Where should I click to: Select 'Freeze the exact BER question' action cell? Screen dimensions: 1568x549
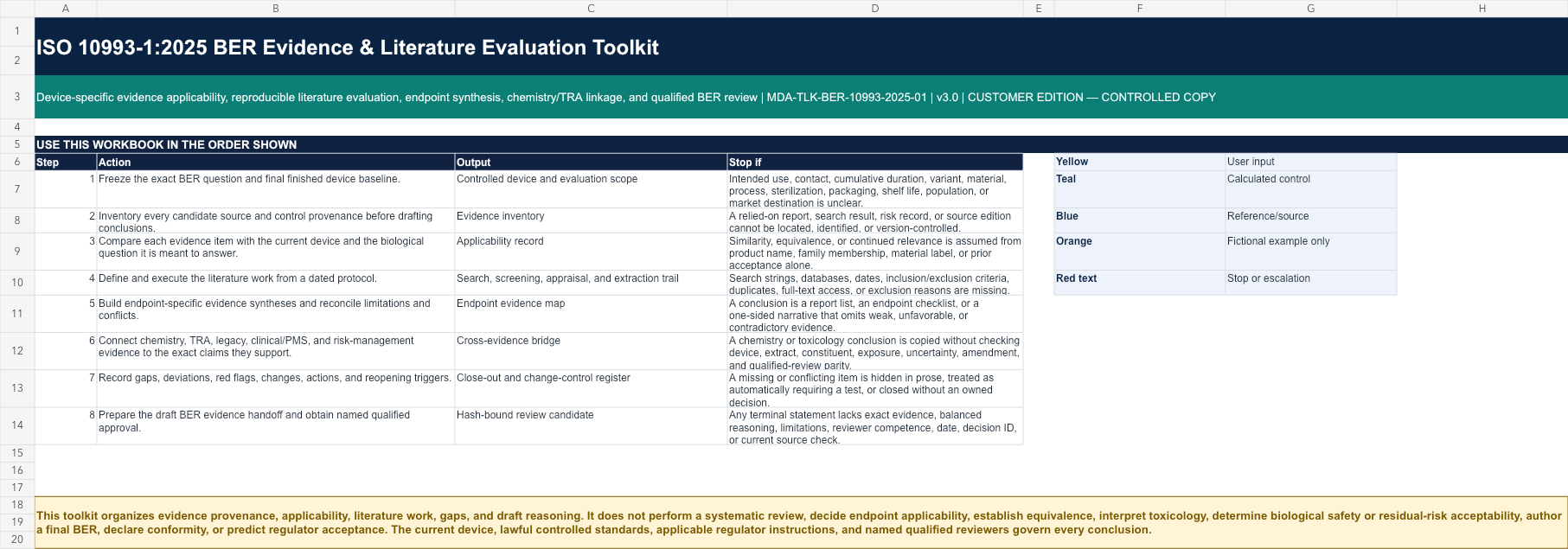click(276, 188)
